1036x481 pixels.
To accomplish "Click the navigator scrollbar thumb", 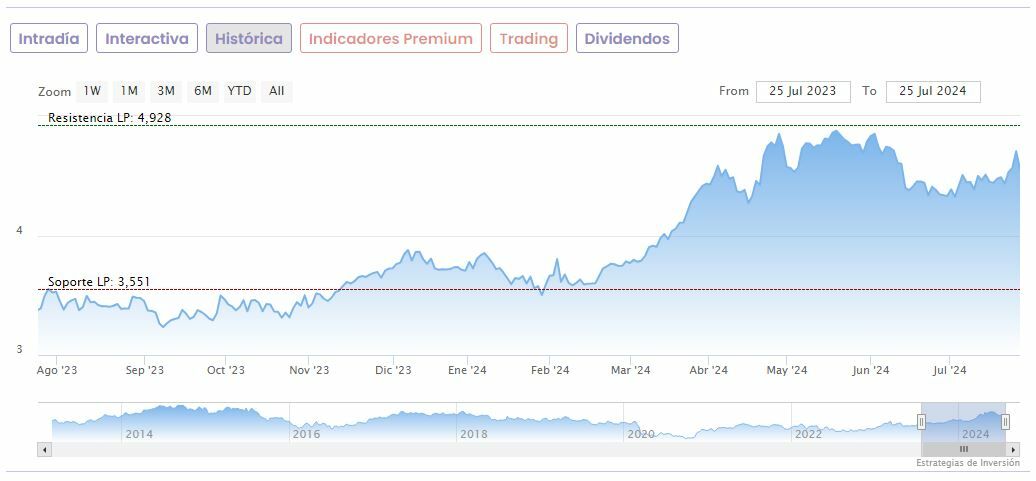I will click(x=963, y=450).
